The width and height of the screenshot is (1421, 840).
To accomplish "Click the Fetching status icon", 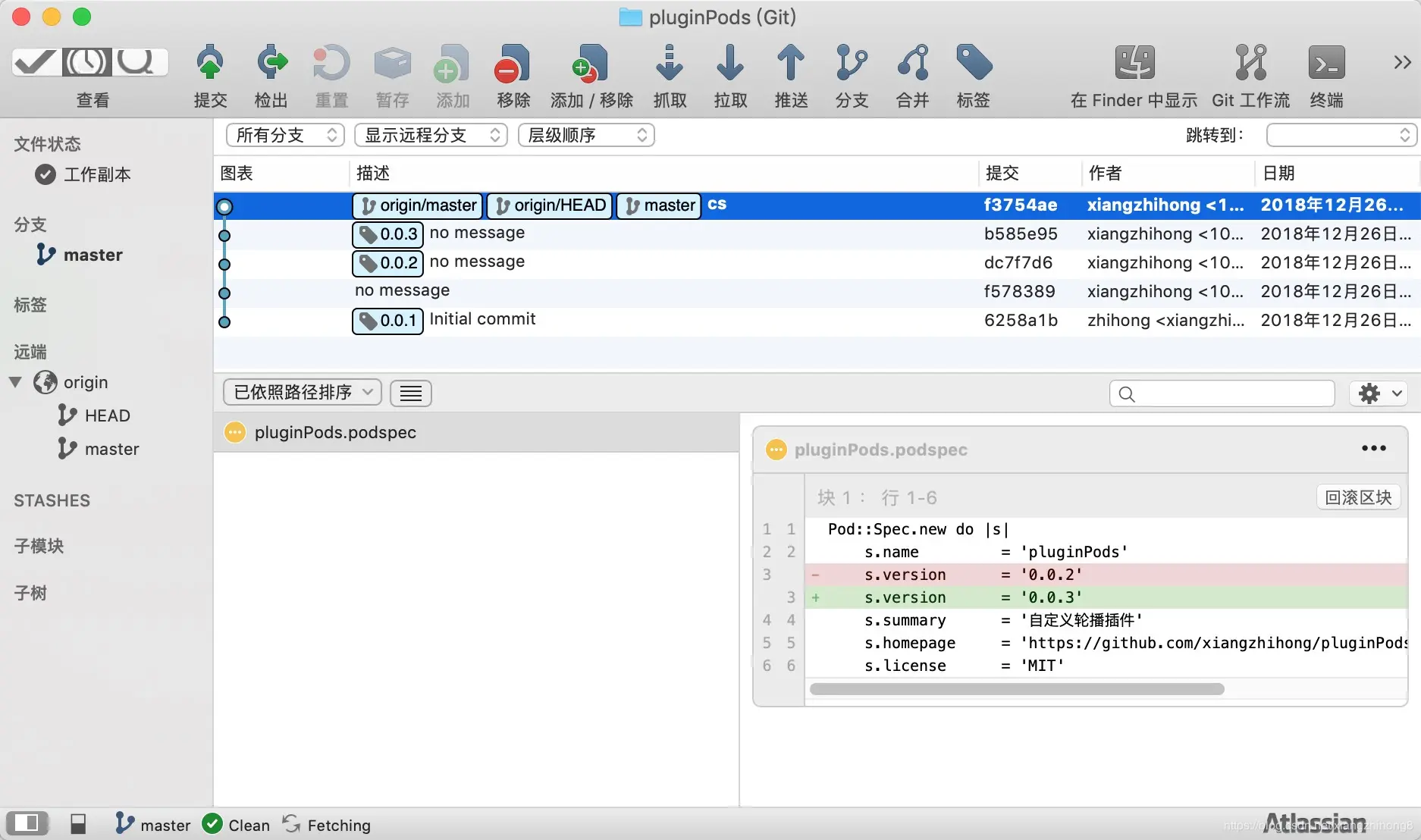I will point(291,823).
